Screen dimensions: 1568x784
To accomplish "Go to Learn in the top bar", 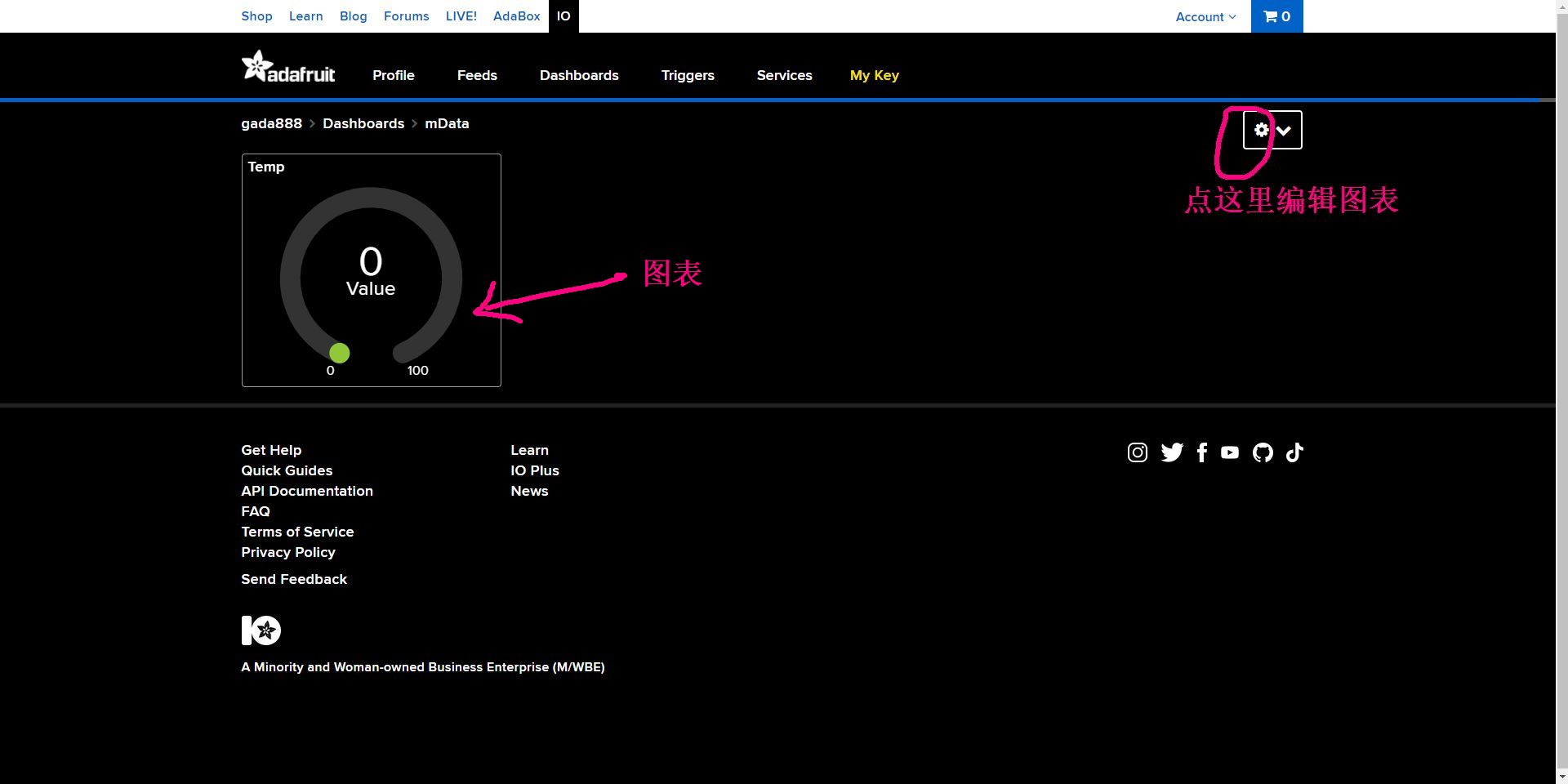I will point(305,16).
